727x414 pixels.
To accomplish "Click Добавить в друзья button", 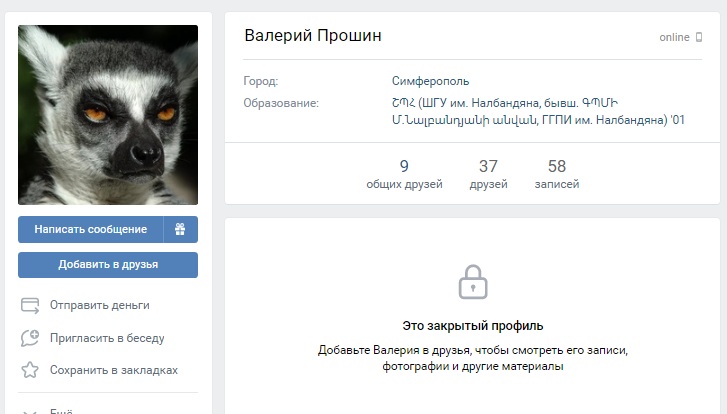I will [108, 265].
